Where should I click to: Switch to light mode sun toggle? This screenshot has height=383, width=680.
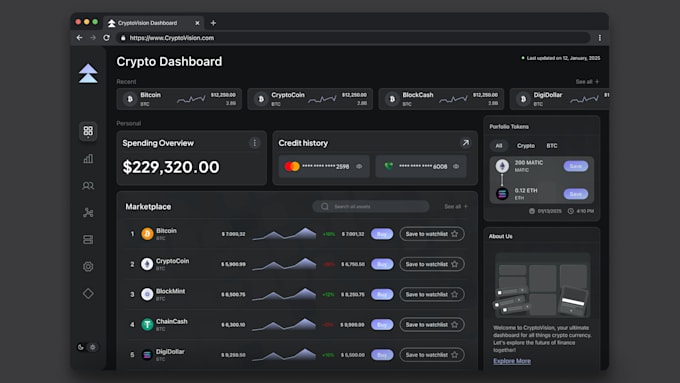pyautogui.click(x=92, y=347)
